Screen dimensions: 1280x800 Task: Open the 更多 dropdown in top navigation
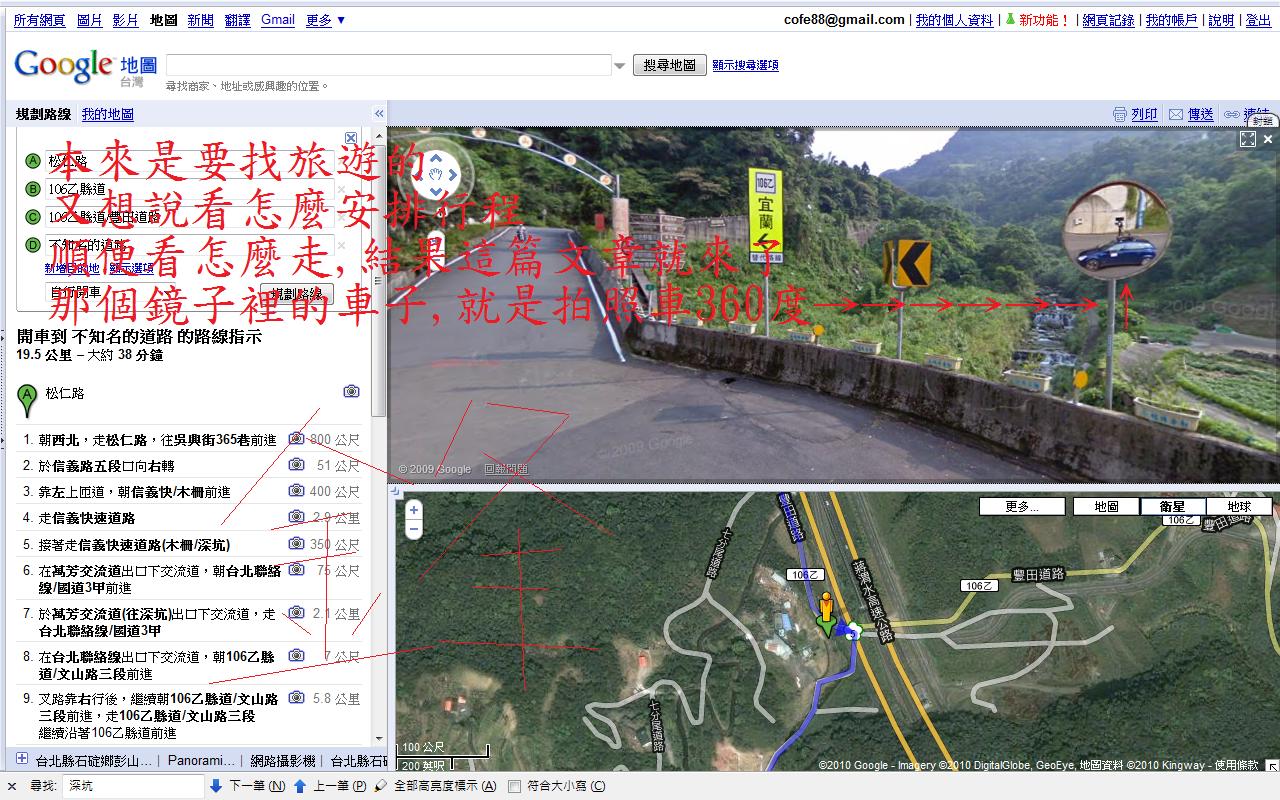click(x=325, y=20)
